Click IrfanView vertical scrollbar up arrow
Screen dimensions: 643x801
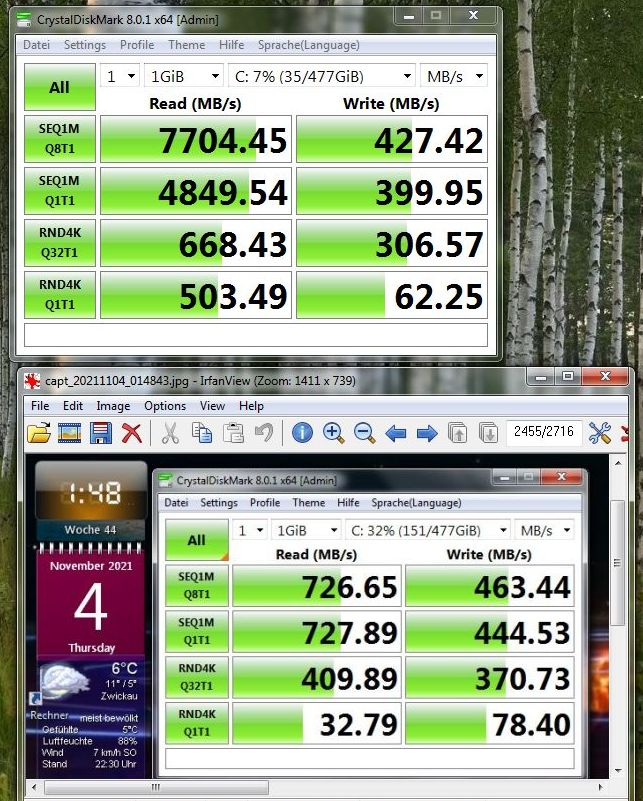[x=618, y=463]
